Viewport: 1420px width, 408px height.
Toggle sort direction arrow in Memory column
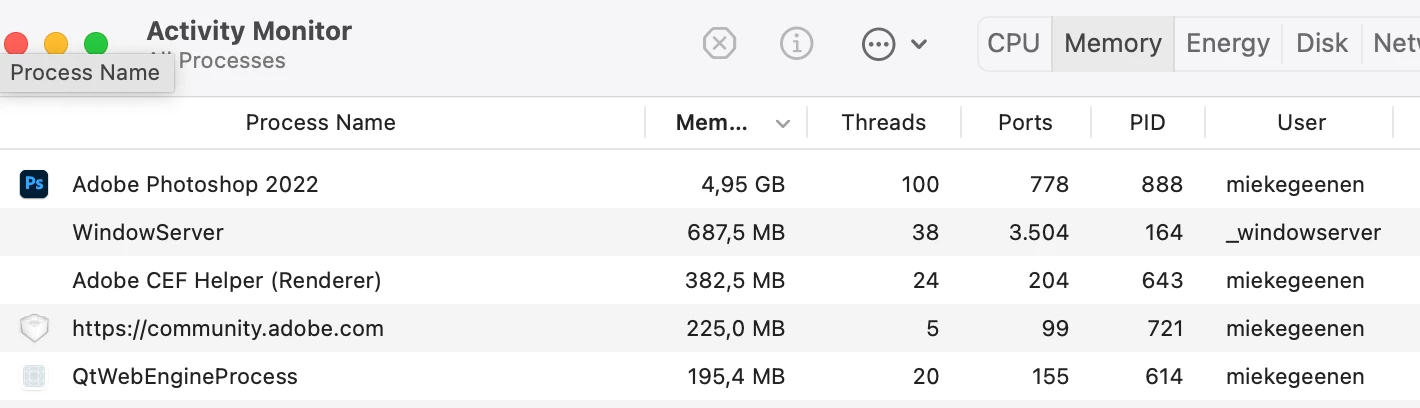click(x=783, y=124)
